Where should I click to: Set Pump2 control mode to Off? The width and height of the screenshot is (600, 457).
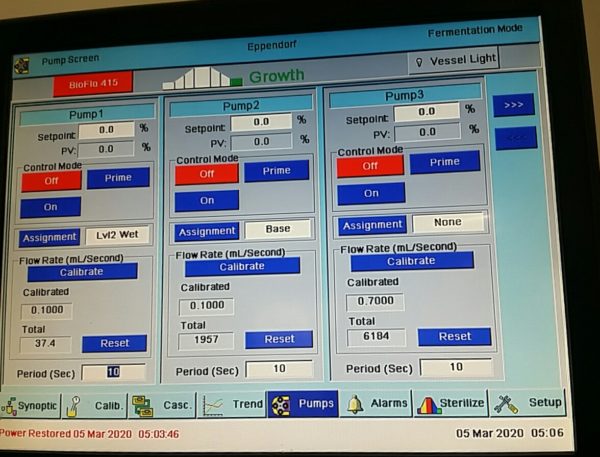tap(206, 173)
